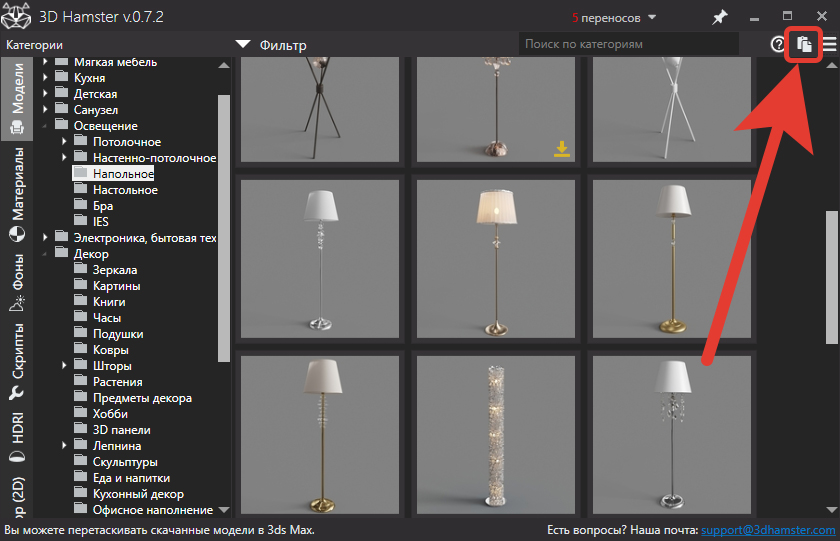Expand the Электроника, бытовая тех category

click(x=45, y=237)
